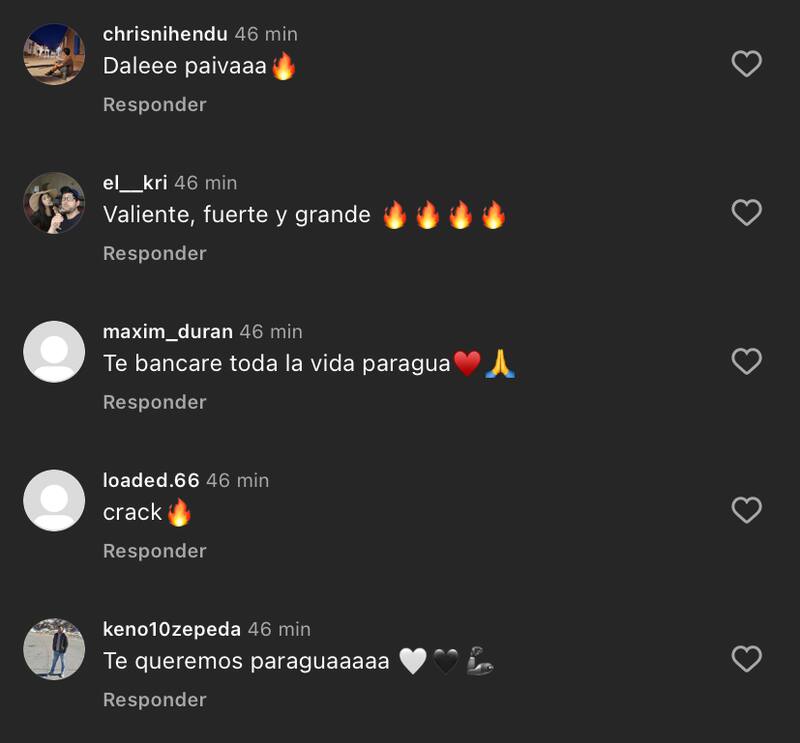
Task: Open chrisnihendu's profile picture
Action: point(54,54)
